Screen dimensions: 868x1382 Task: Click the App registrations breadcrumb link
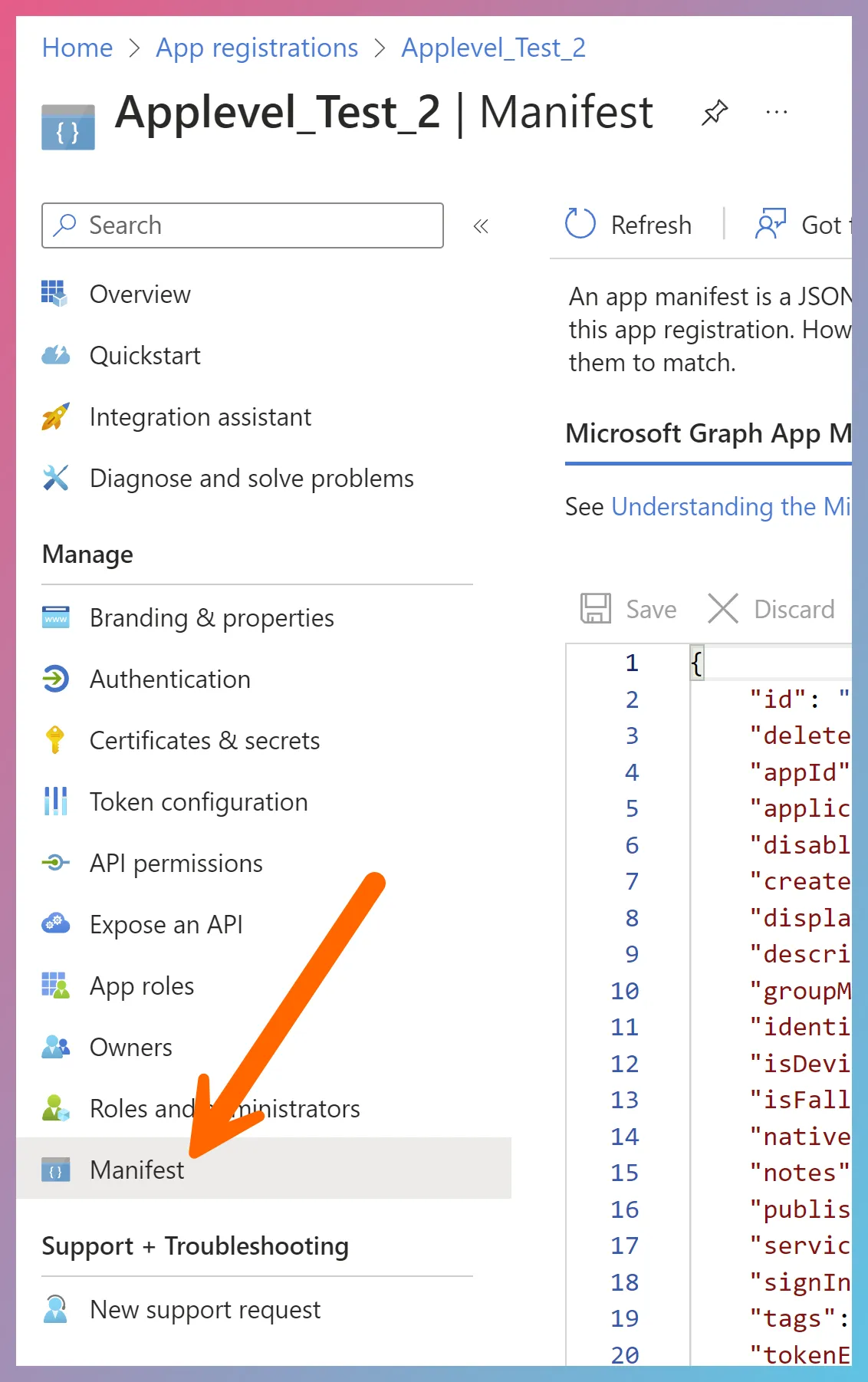(x=257, y=48)
